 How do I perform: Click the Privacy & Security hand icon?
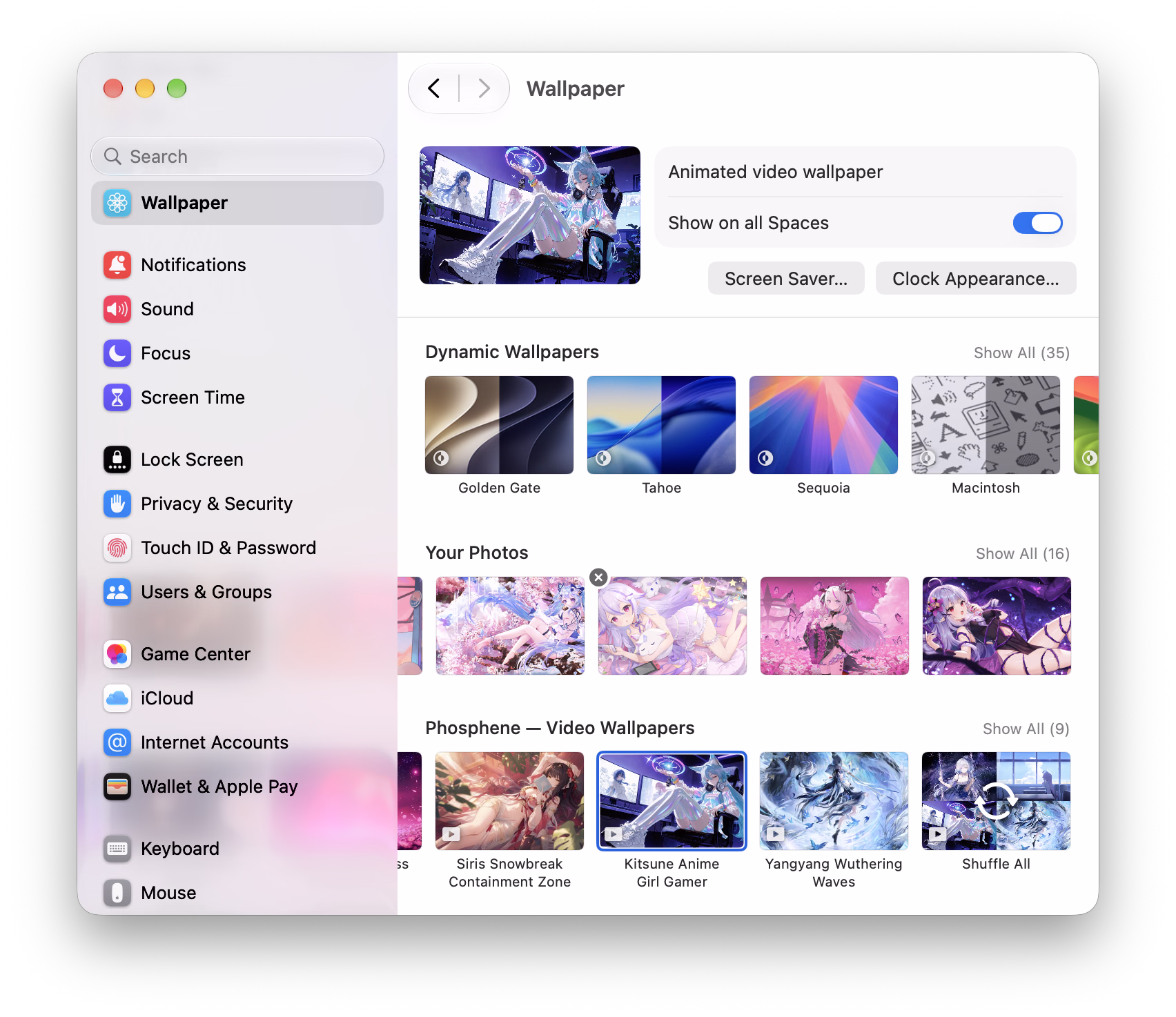tap(117, 504)
